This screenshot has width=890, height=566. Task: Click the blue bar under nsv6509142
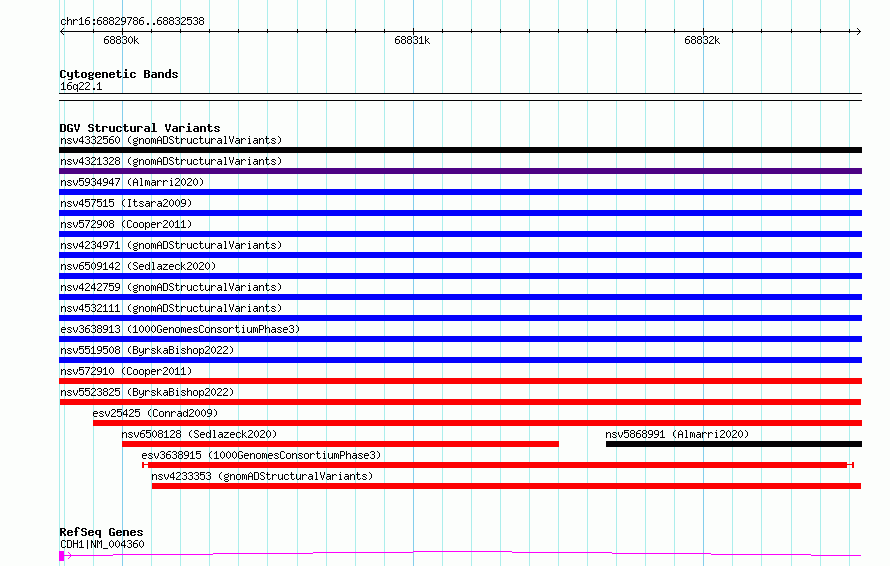point(460,276)
